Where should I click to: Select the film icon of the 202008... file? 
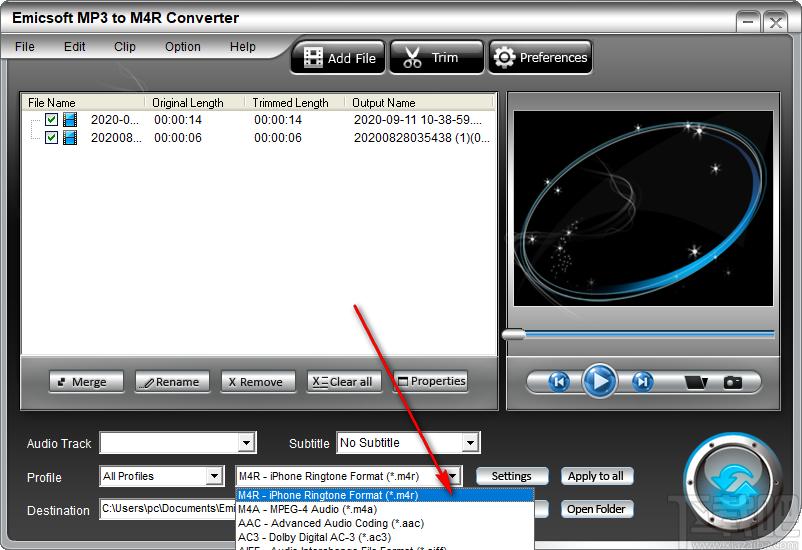coord(70,138)
